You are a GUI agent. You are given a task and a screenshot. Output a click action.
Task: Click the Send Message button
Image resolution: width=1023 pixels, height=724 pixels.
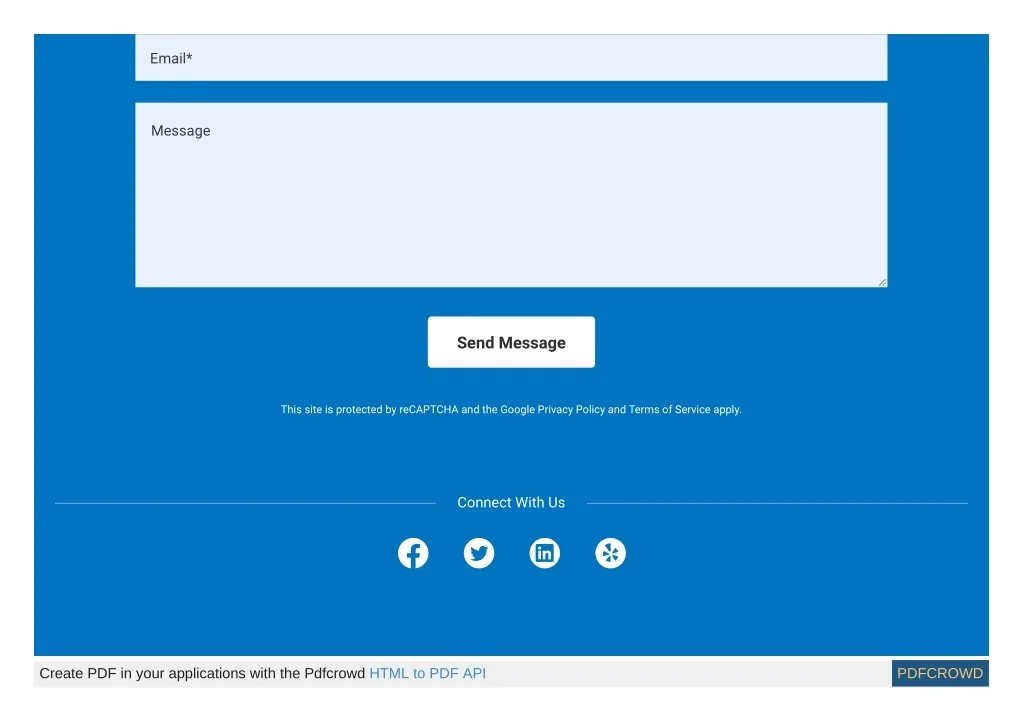coord(511,342)
